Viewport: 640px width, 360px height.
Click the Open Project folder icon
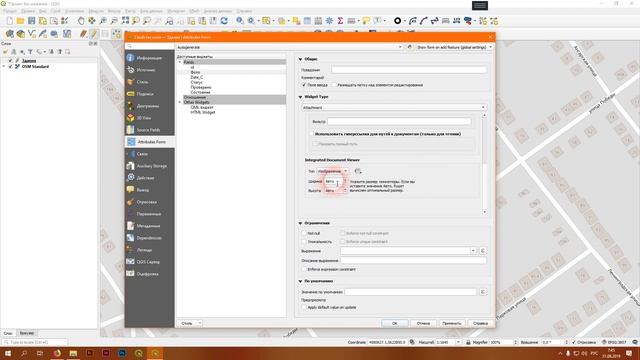[x=20, y=21]
